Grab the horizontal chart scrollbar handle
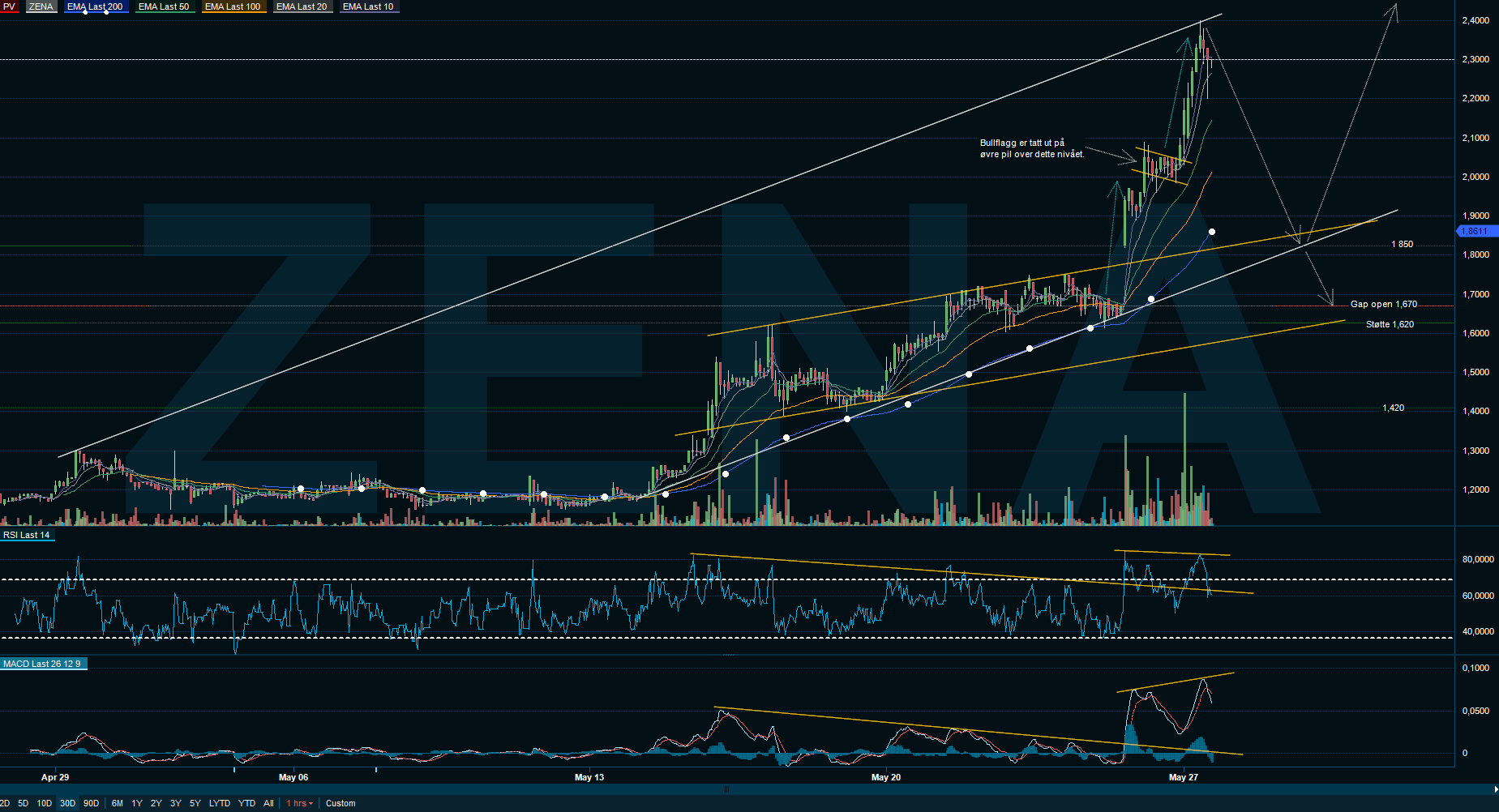The width and height of the screenshot is (1499, 812). [726, 789]
